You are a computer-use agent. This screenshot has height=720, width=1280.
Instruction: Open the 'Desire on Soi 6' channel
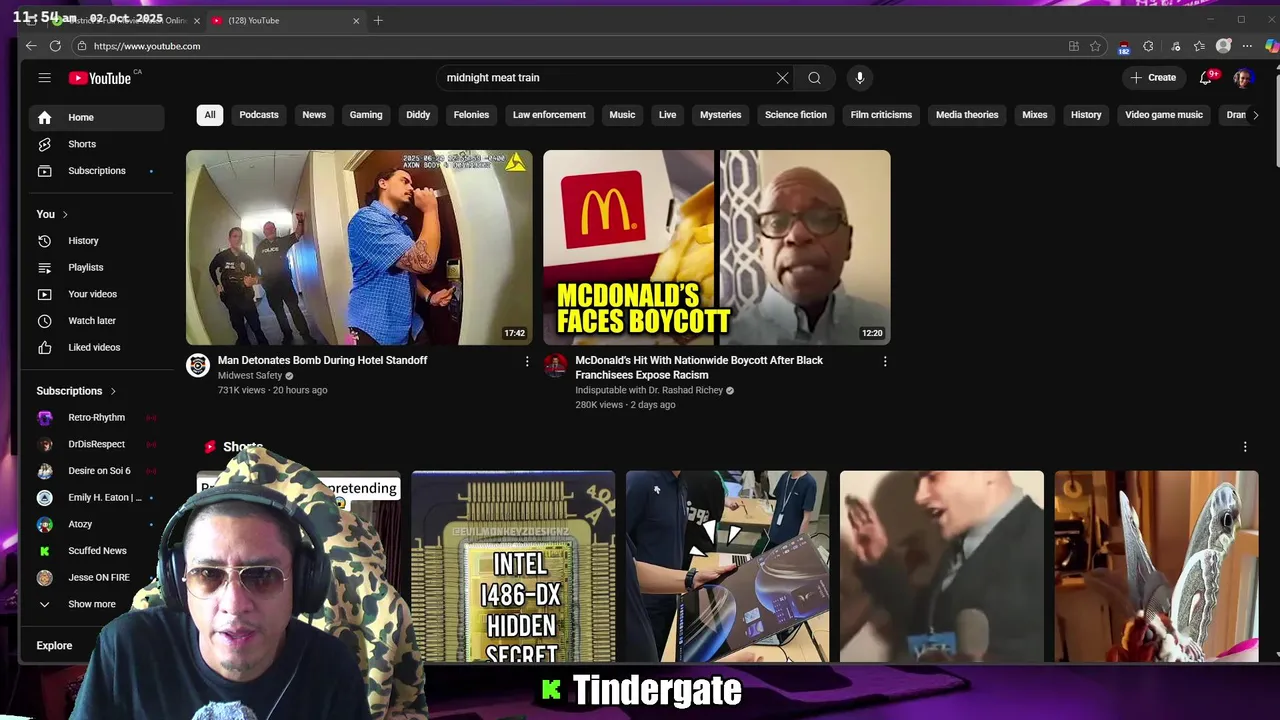pyautogui.click(x=96, y=471)
